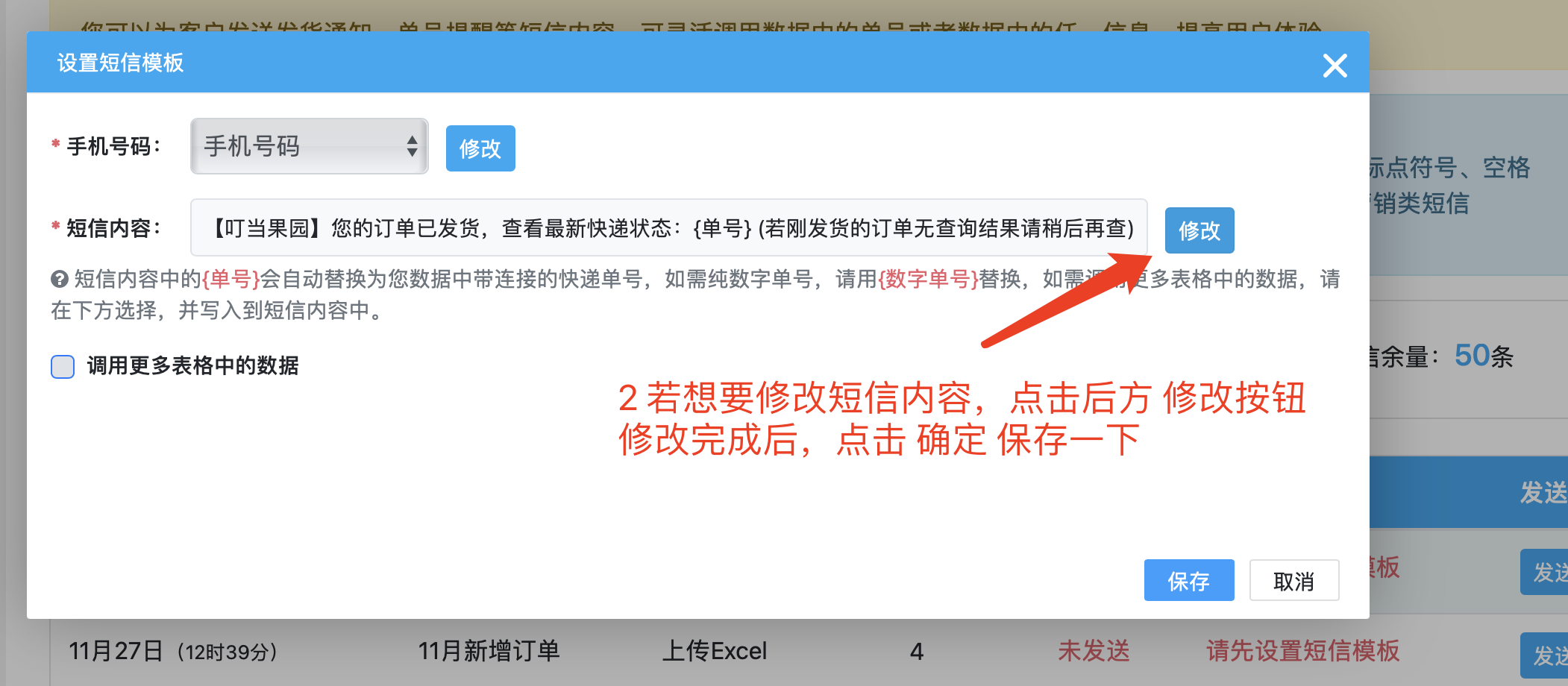Image resolution: width=1568 pixels, height=686 pixels.
Task: Click the red {数字单号} placeholder text
Action: (928, 279)
